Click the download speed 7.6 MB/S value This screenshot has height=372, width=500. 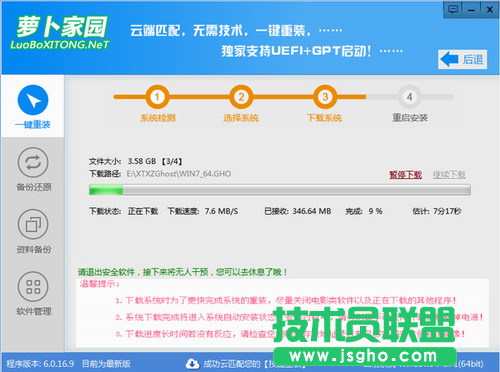click(x=221, y=211)
